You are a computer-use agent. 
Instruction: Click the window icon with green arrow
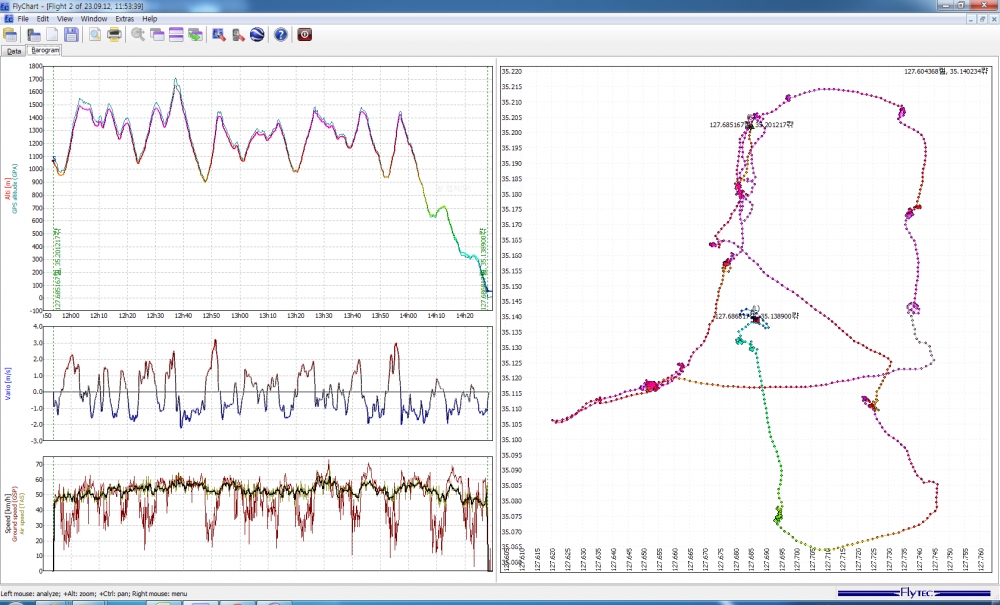195,34
